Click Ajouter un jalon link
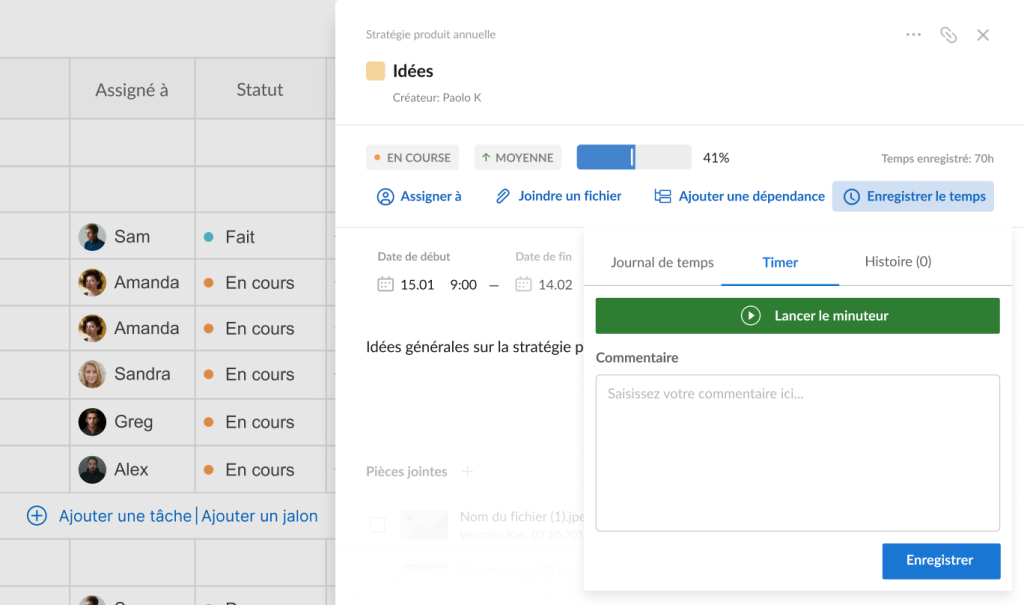Image resolution: width=1024 pixels, height=605 pixels. (259, 515)
